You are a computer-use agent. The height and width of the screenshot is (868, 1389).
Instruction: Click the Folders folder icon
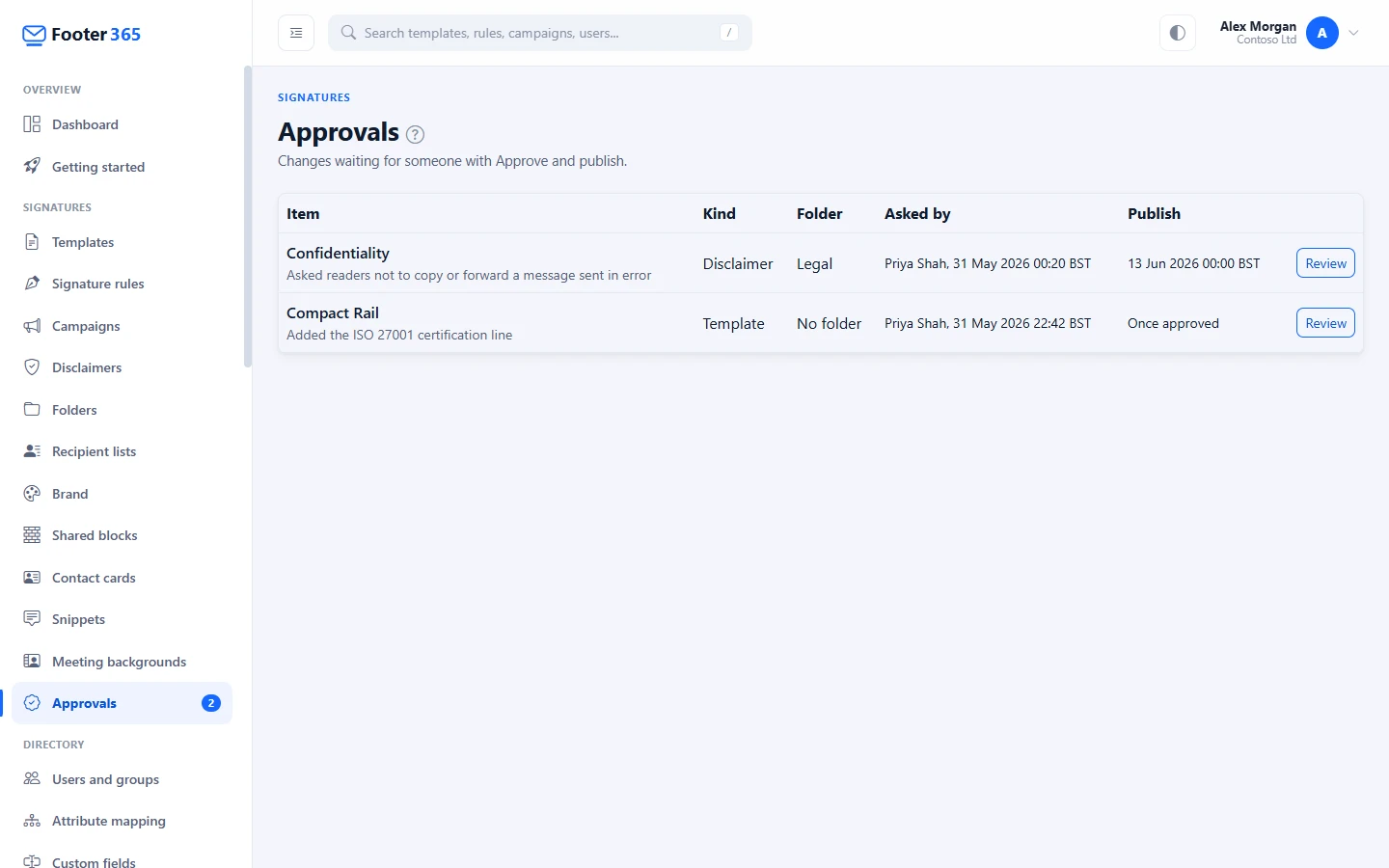pyautogui.click(x=32, y=410)
